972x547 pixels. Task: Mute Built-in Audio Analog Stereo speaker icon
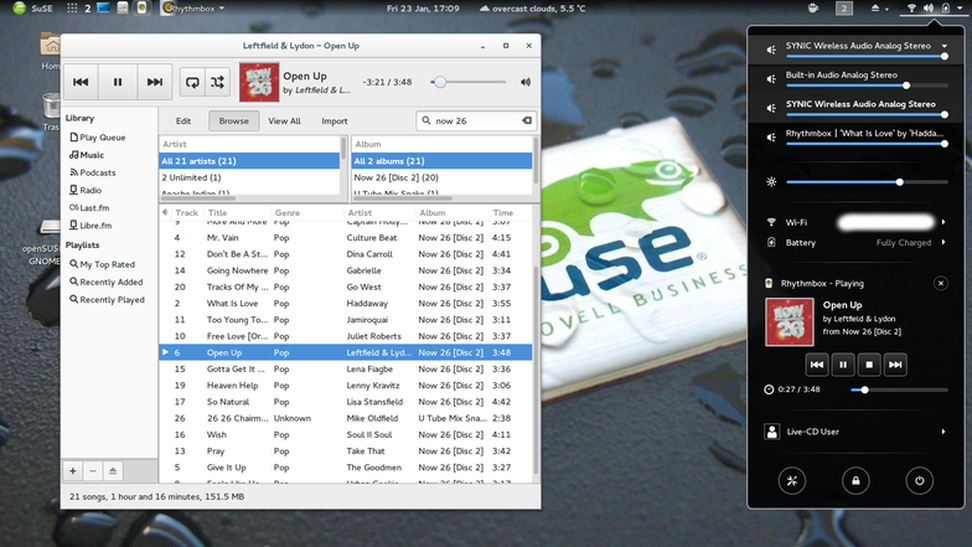(771, 79)
